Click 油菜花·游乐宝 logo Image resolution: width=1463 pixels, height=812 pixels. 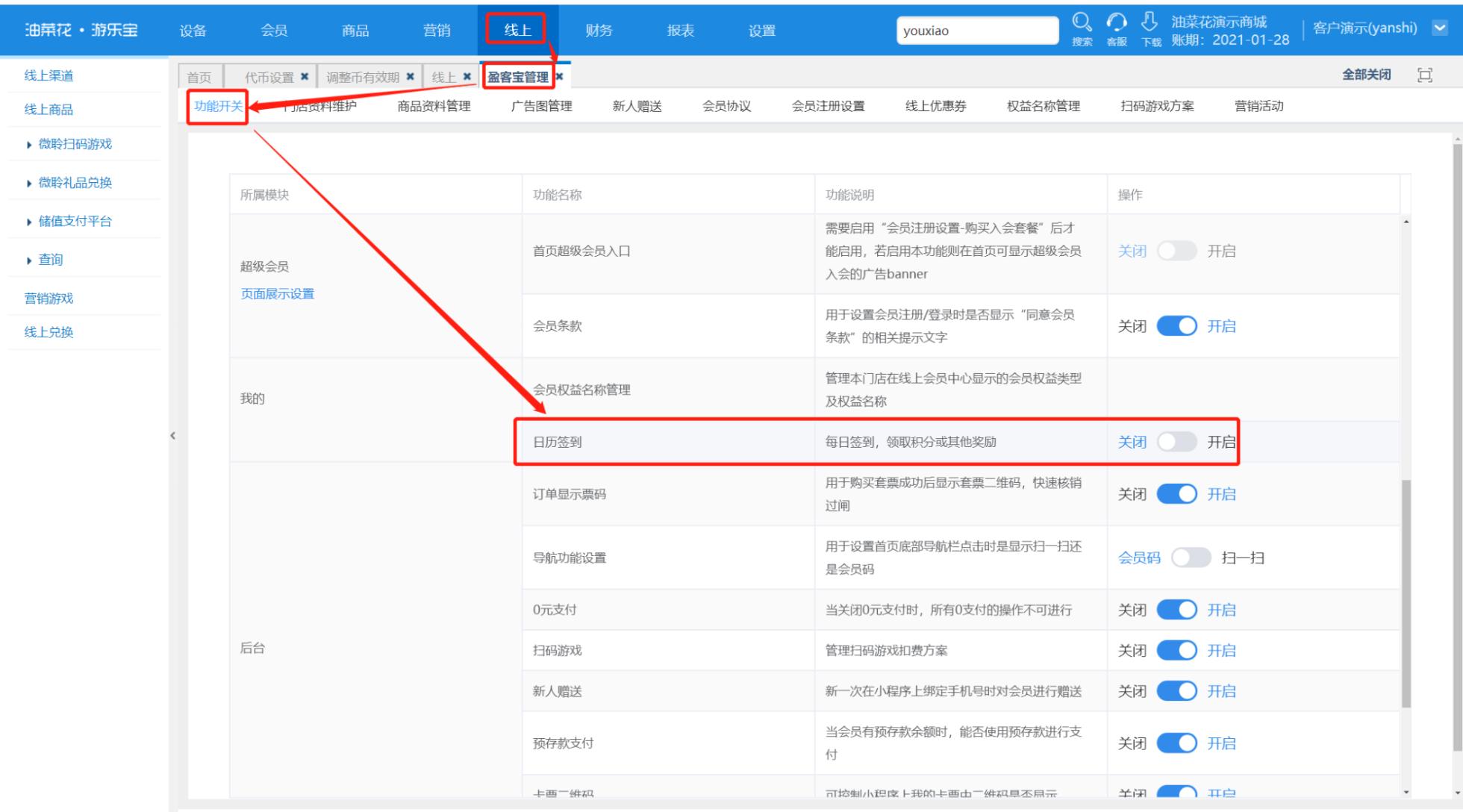click(81, 30)
